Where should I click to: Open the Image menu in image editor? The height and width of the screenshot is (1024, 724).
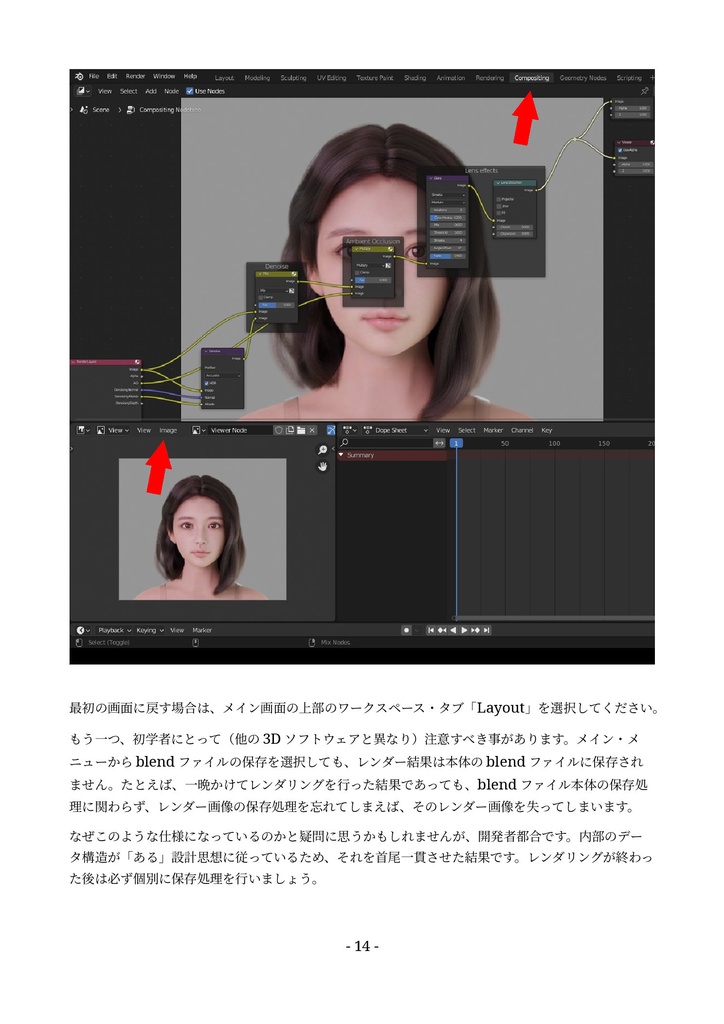pos(168,430)
